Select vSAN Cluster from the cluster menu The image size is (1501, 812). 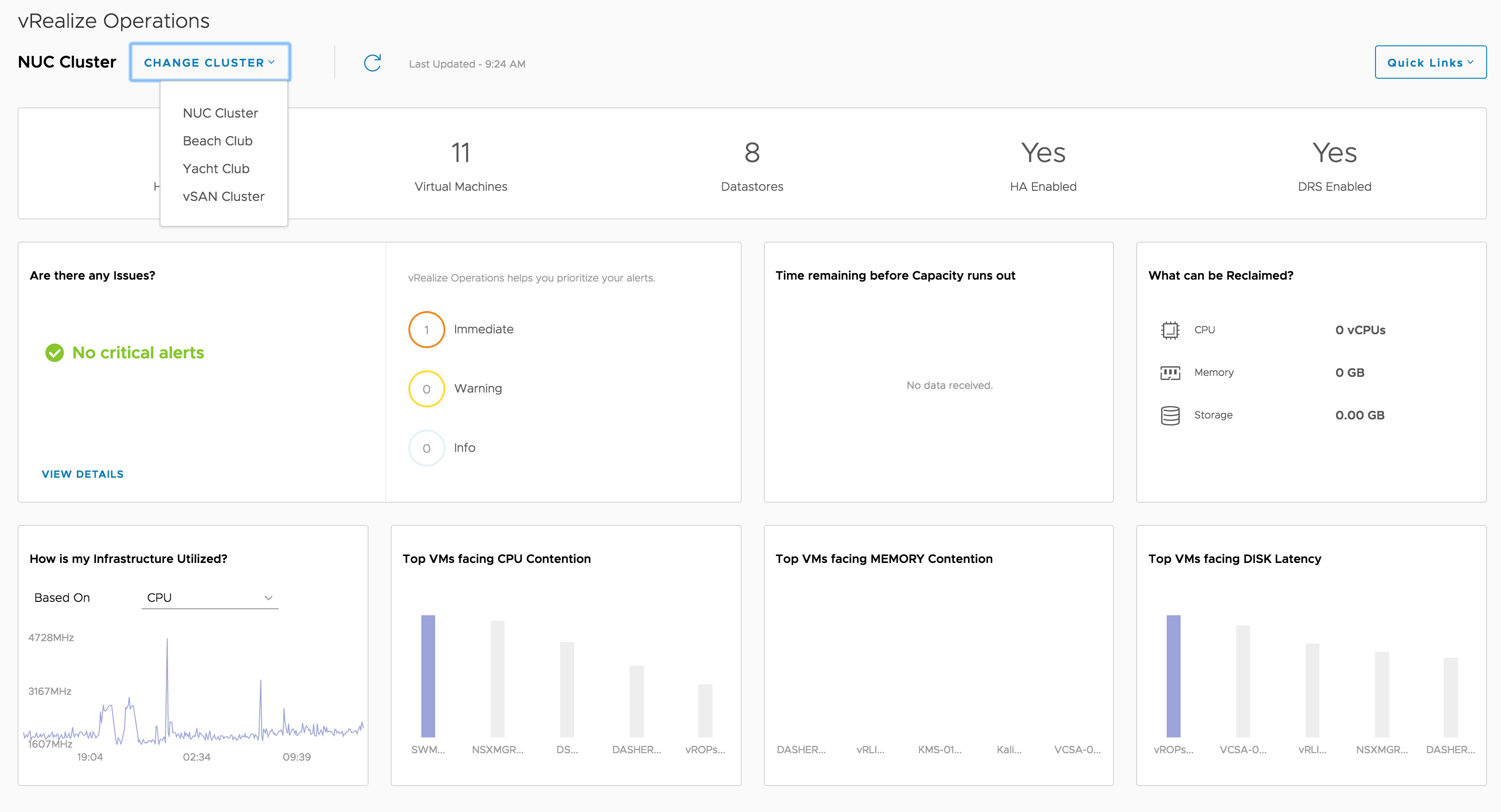pos(223,197)
